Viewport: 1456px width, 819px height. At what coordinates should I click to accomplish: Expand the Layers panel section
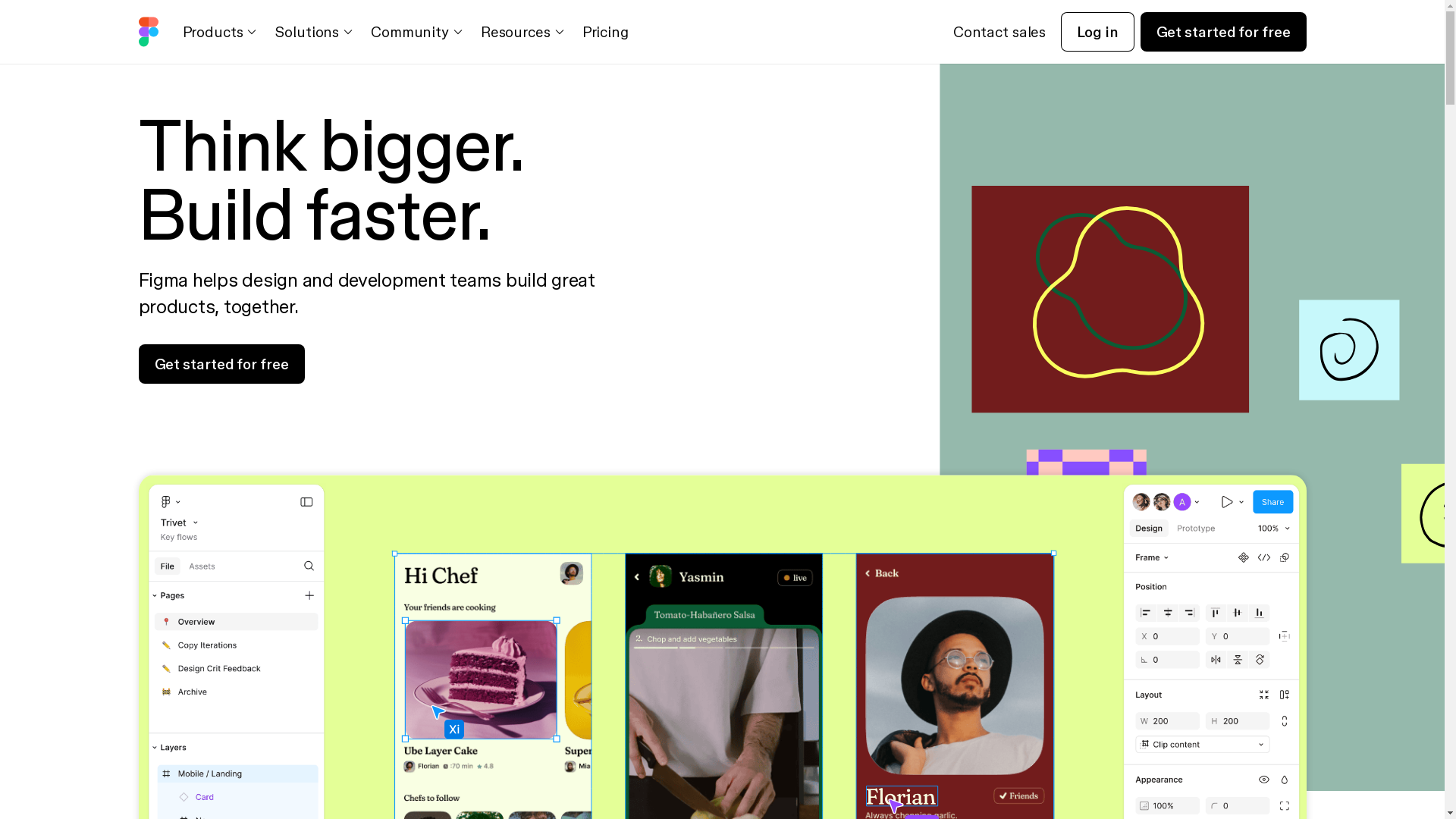[155, 747]
